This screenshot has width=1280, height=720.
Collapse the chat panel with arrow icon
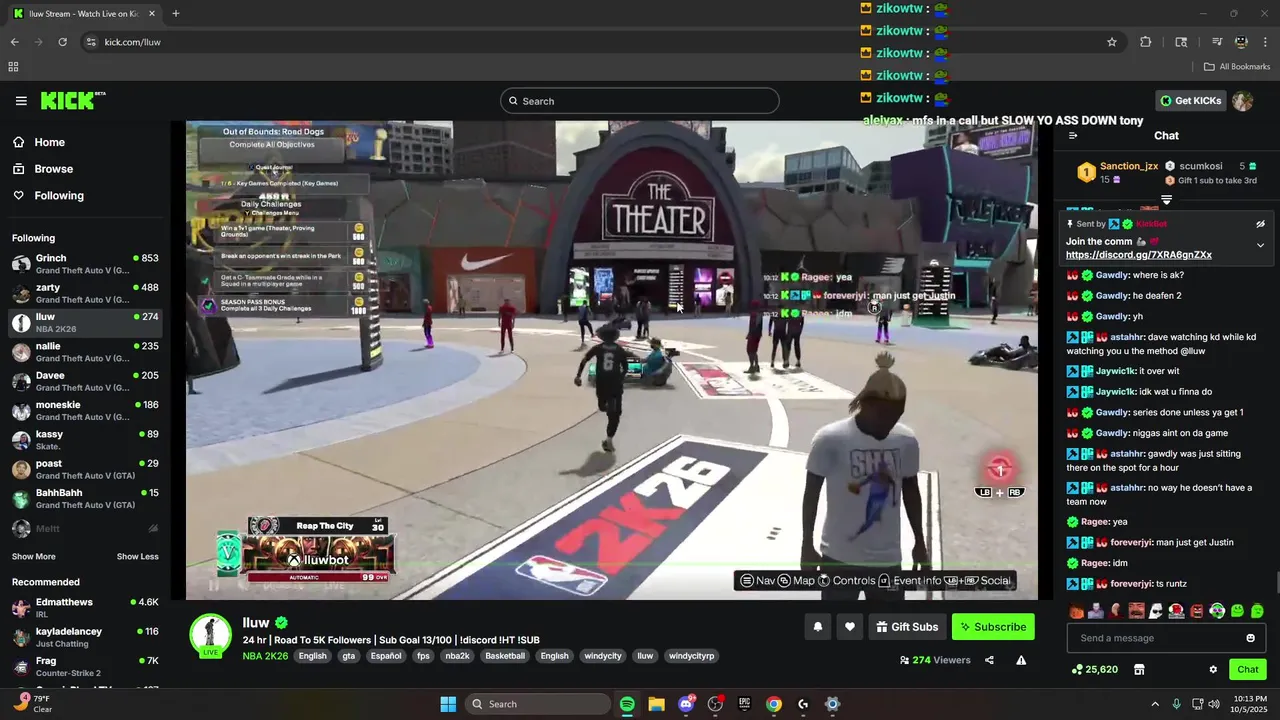tap(1073, 136)
